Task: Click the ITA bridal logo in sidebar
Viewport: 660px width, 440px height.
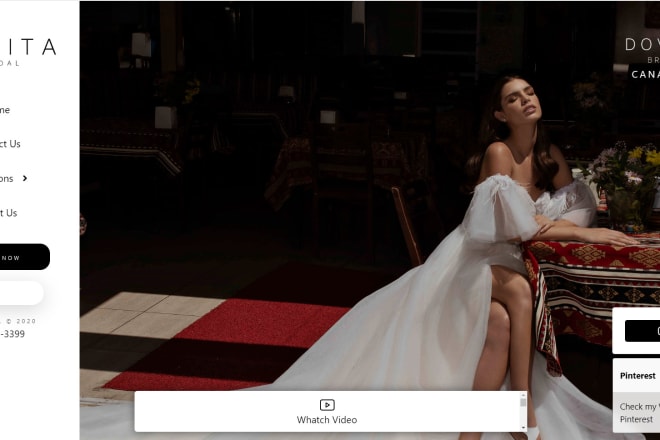Action: coord(28,51)
